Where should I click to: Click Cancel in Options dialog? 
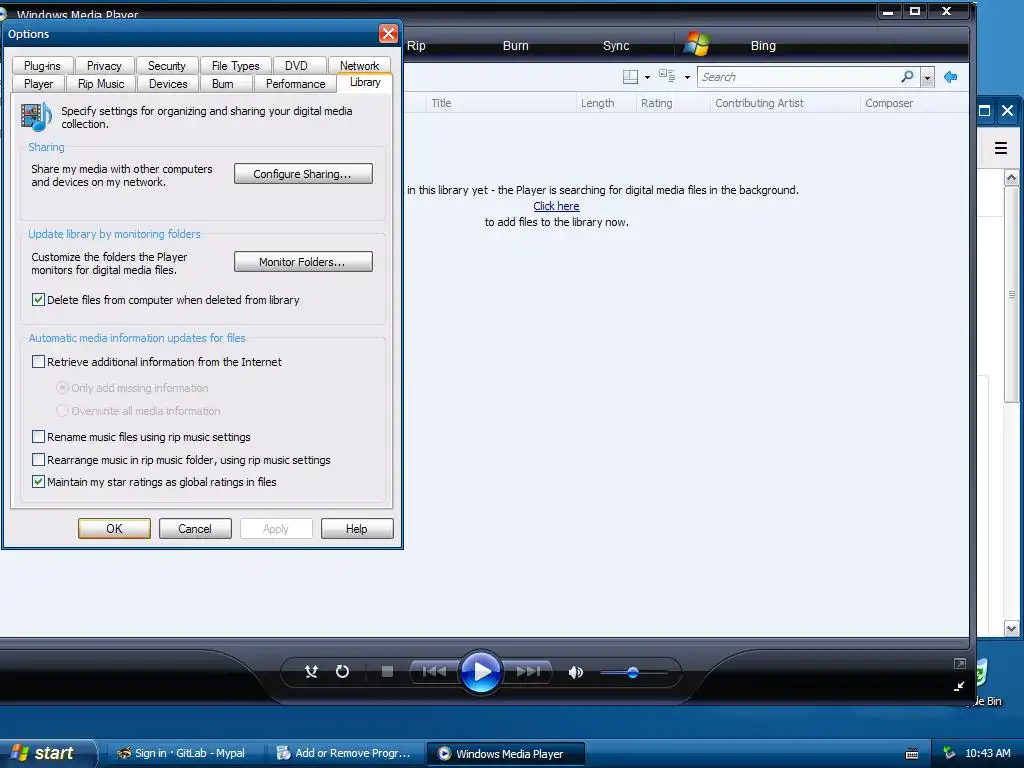click(195, 528)
